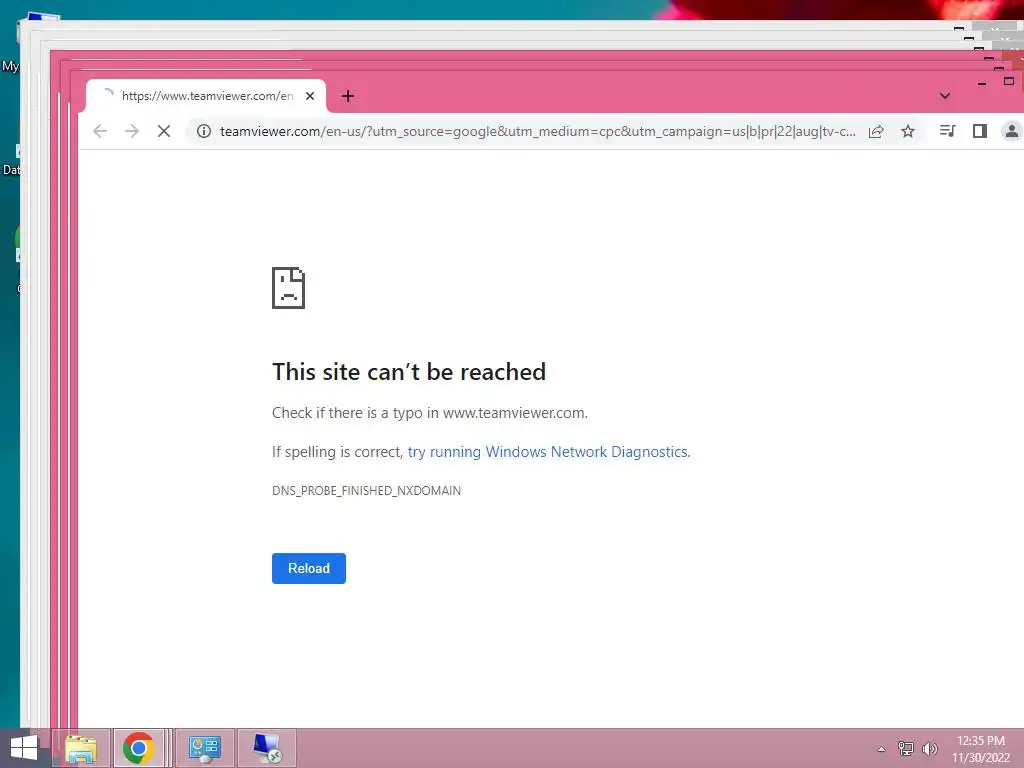Image resolution: width=1024 pixels, height=768 pixels.
Task: Click the sad page error icon
Action: (x=288, y=287)
